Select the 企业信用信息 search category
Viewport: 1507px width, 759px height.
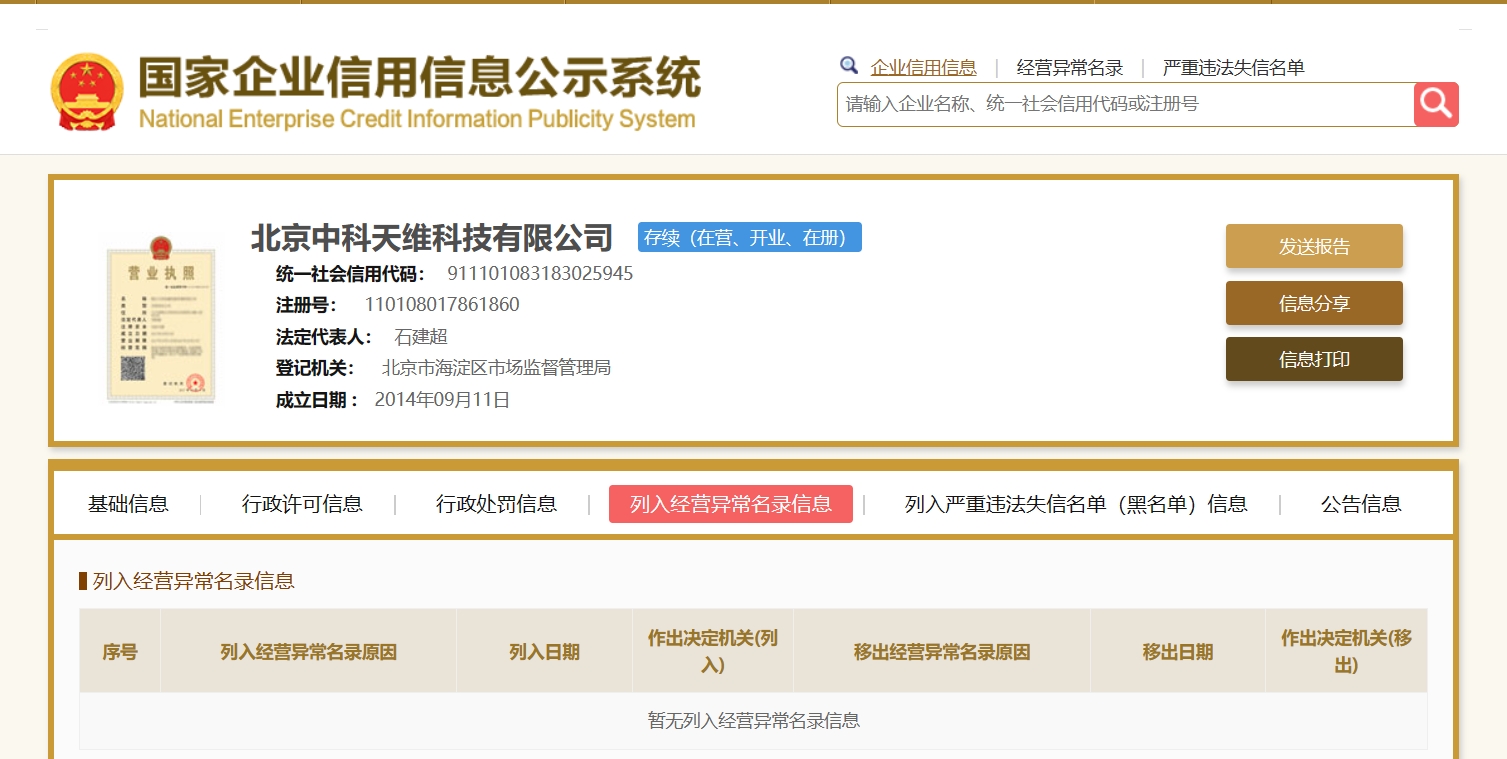[x=924, y=68]
